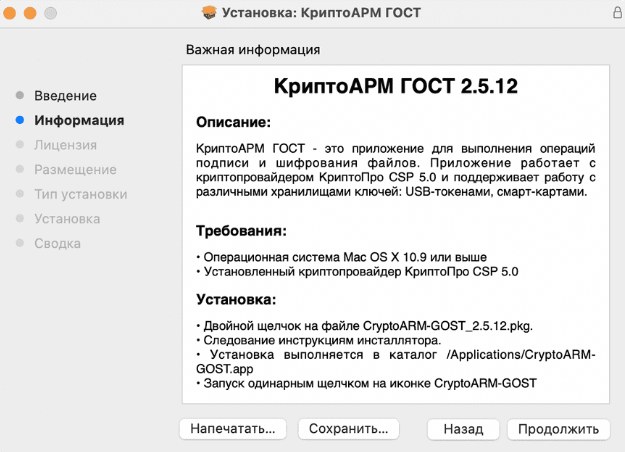Click the heading КриптоАРМ ГОСТ 2.5.12
Screen dimensions: 625x452
tap(396, 86)
